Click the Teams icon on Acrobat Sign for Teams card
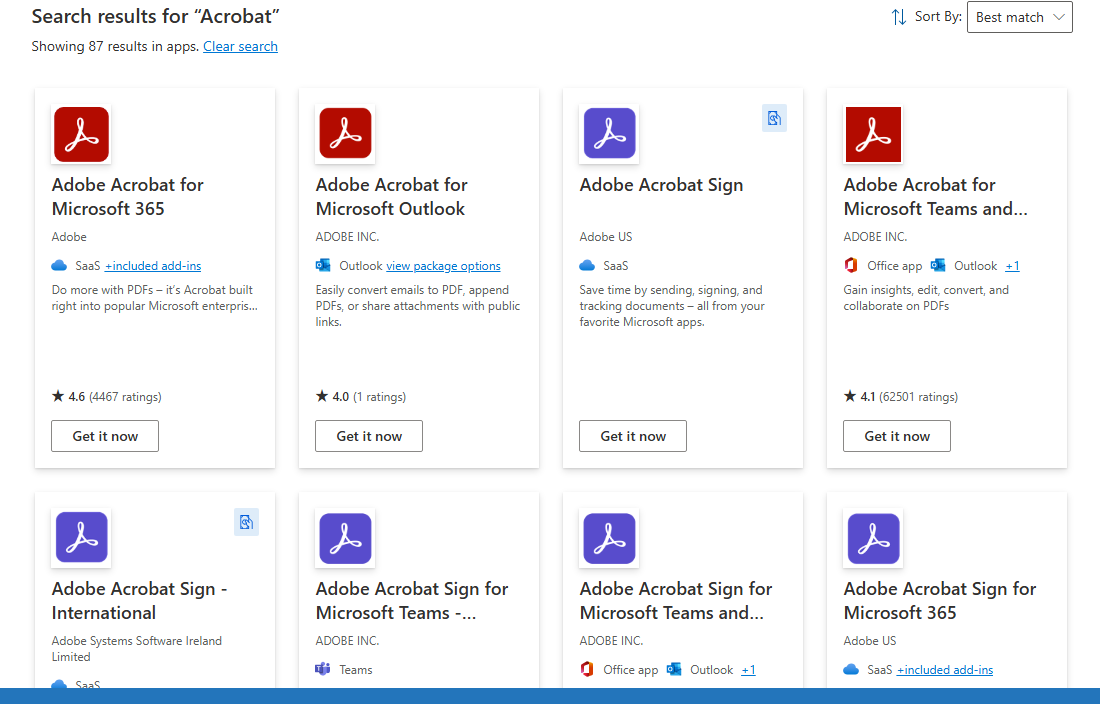This screenshot has width=1100, height=704. tap(323, 669)
